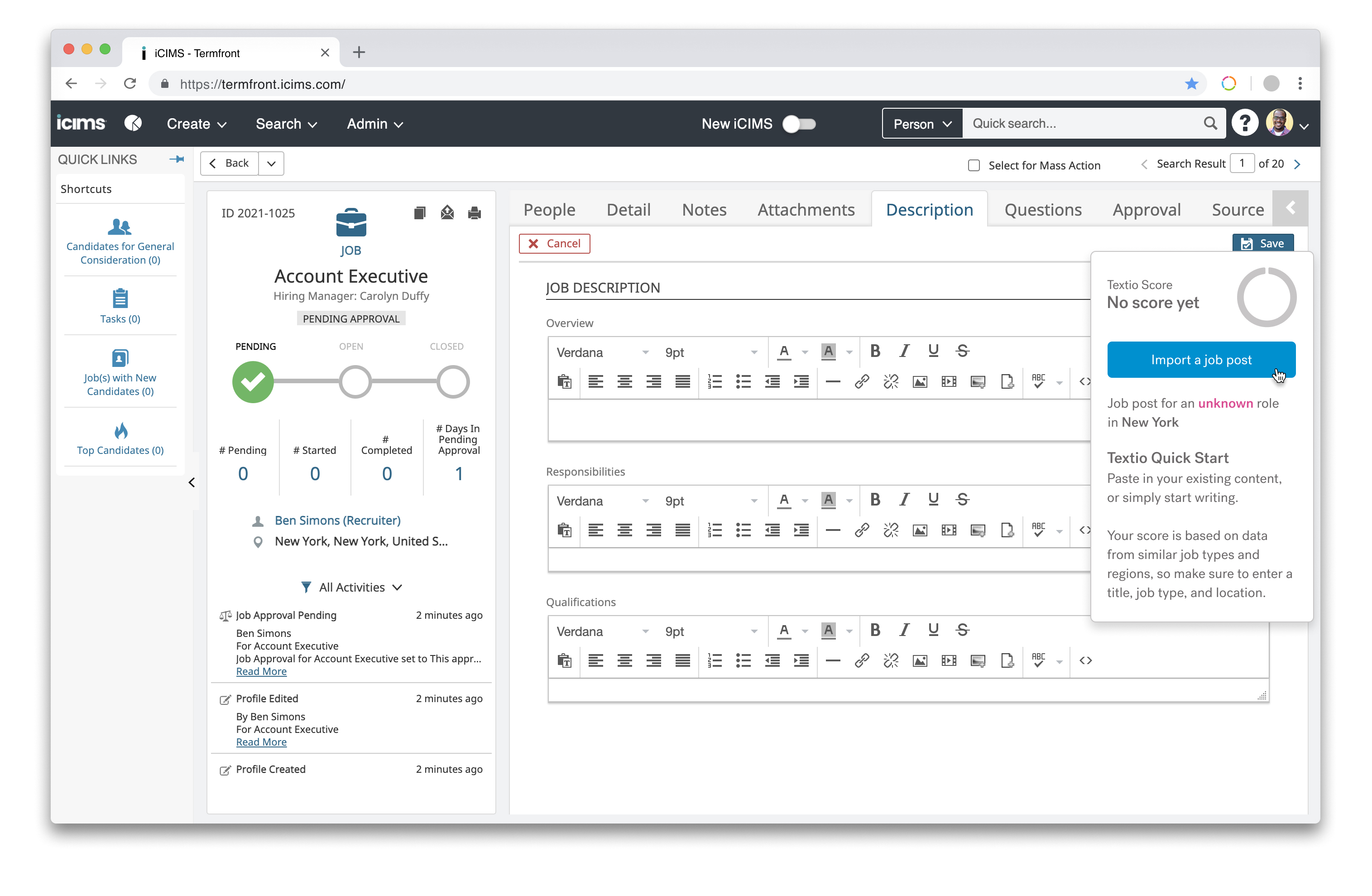Switch to the Approval tab
The height and width of the screenshot is (896, 1372).
(x=1147, y=210)
